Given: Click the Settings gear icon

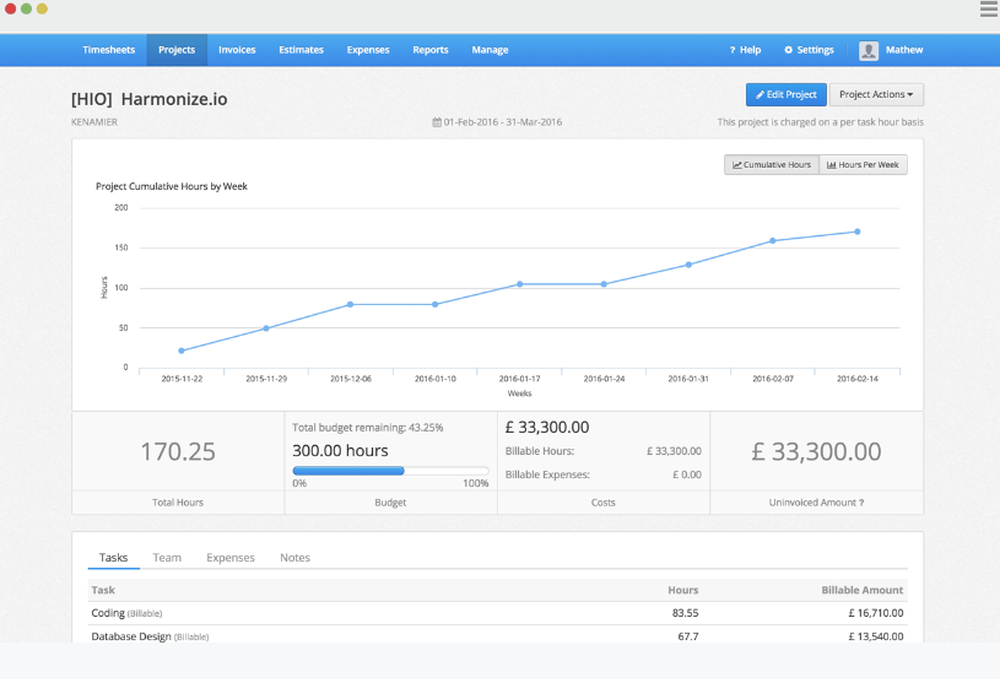Looking at the screenshot, I should [788, 50].
